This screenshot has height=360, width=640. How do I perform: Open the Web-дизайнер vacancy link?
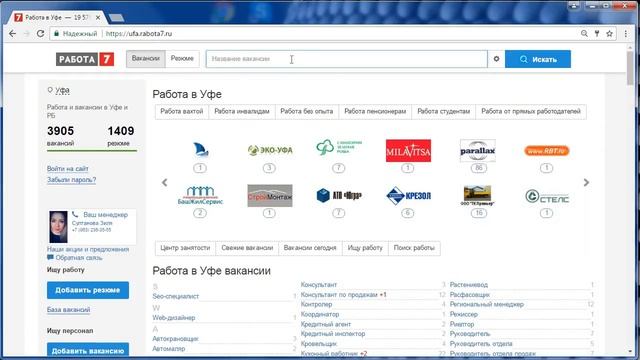click(174, 318)
